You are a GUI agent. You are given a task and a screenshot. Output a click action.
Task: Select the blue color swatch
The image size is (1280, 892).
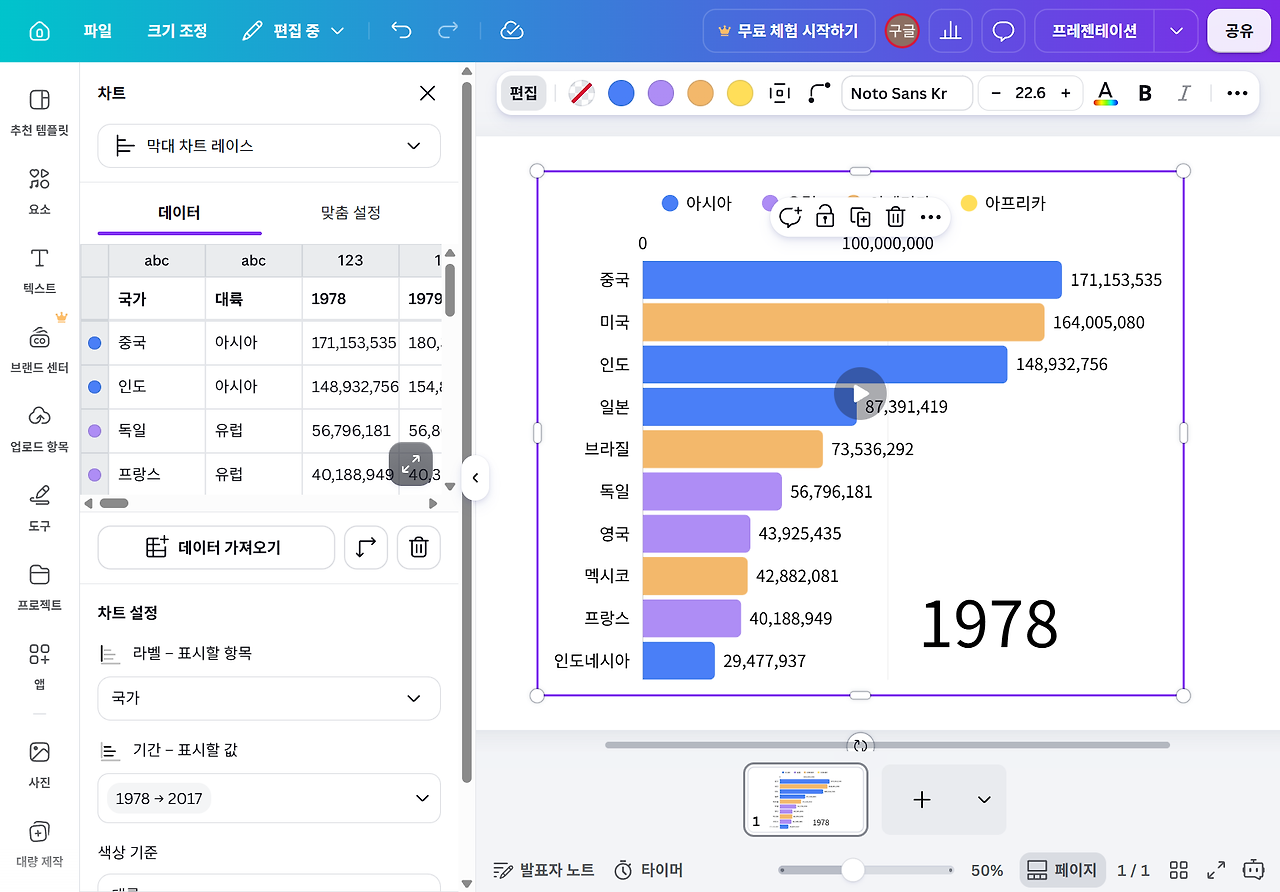(x=621, y=93)
